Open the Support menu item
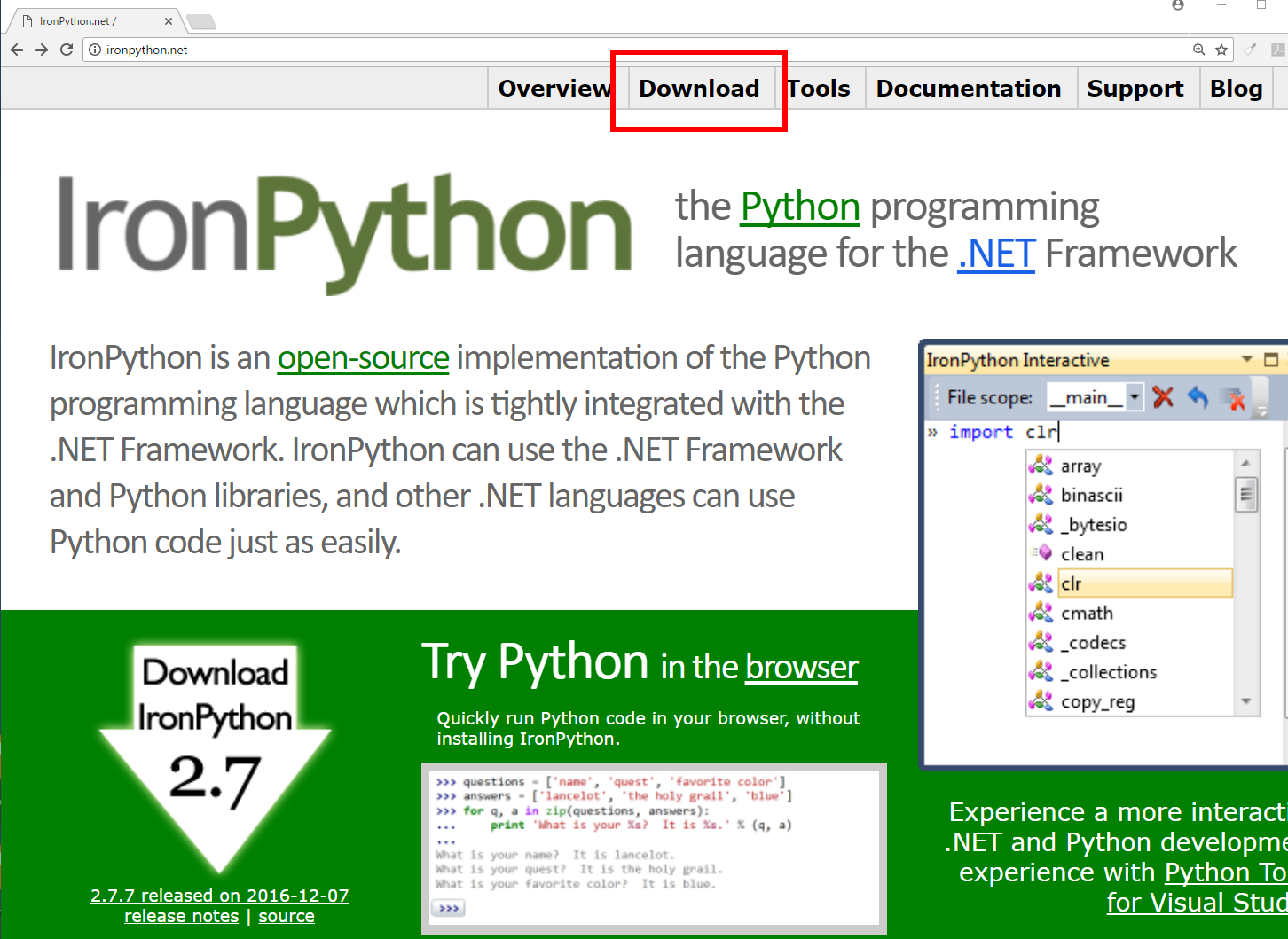This screenshot has height=939, width=1288. (x=1135, y=89)
